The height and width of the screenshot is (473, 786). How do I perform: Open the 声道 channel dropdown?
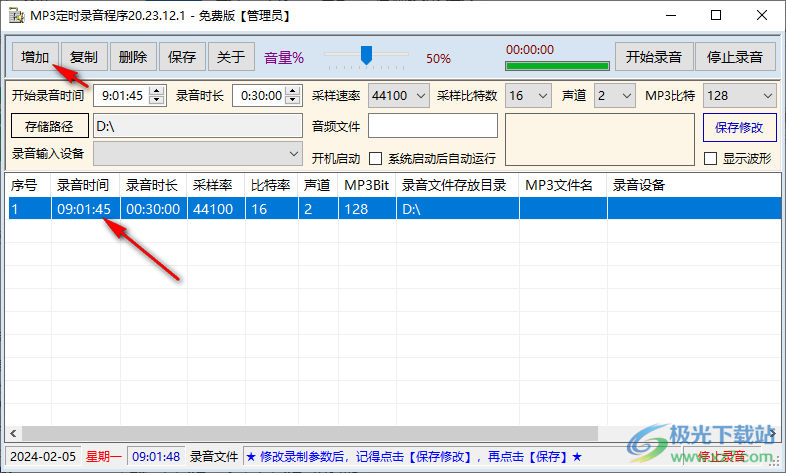tap(614, 95)
